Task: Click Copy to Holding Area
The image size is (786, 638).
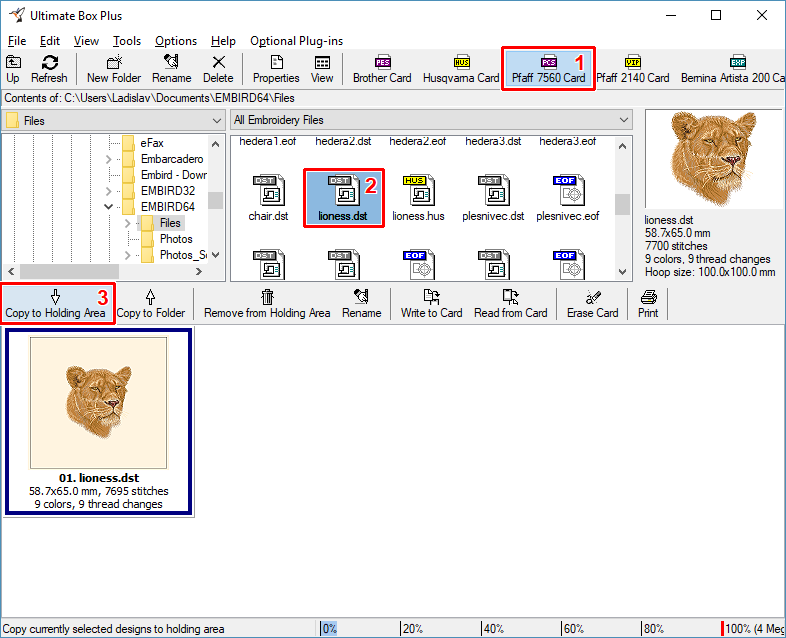Action: [x=55, y=304]
